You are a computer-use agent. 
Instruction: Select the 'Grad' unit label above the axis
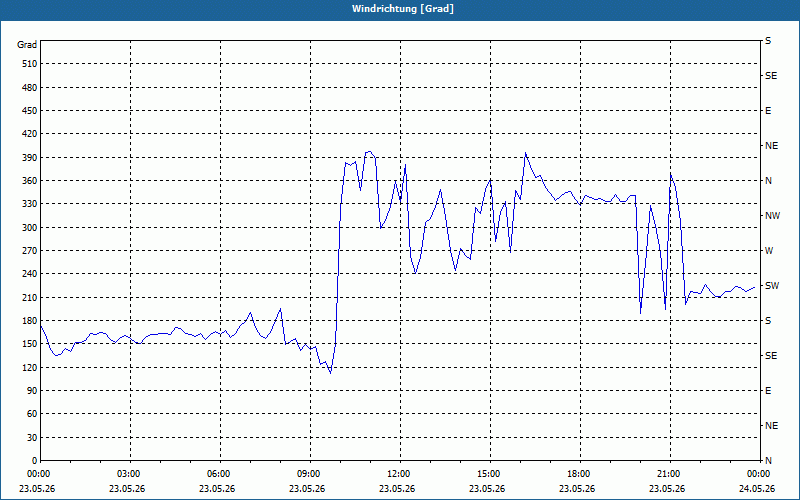click(x=27, y=45)
